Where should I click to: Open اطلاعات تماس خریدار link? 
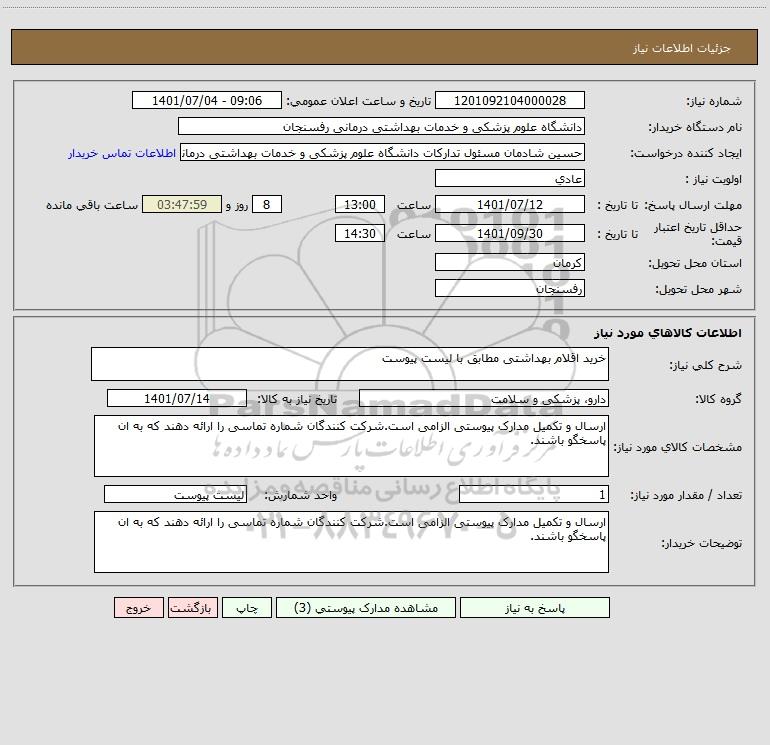pos(122,153)
